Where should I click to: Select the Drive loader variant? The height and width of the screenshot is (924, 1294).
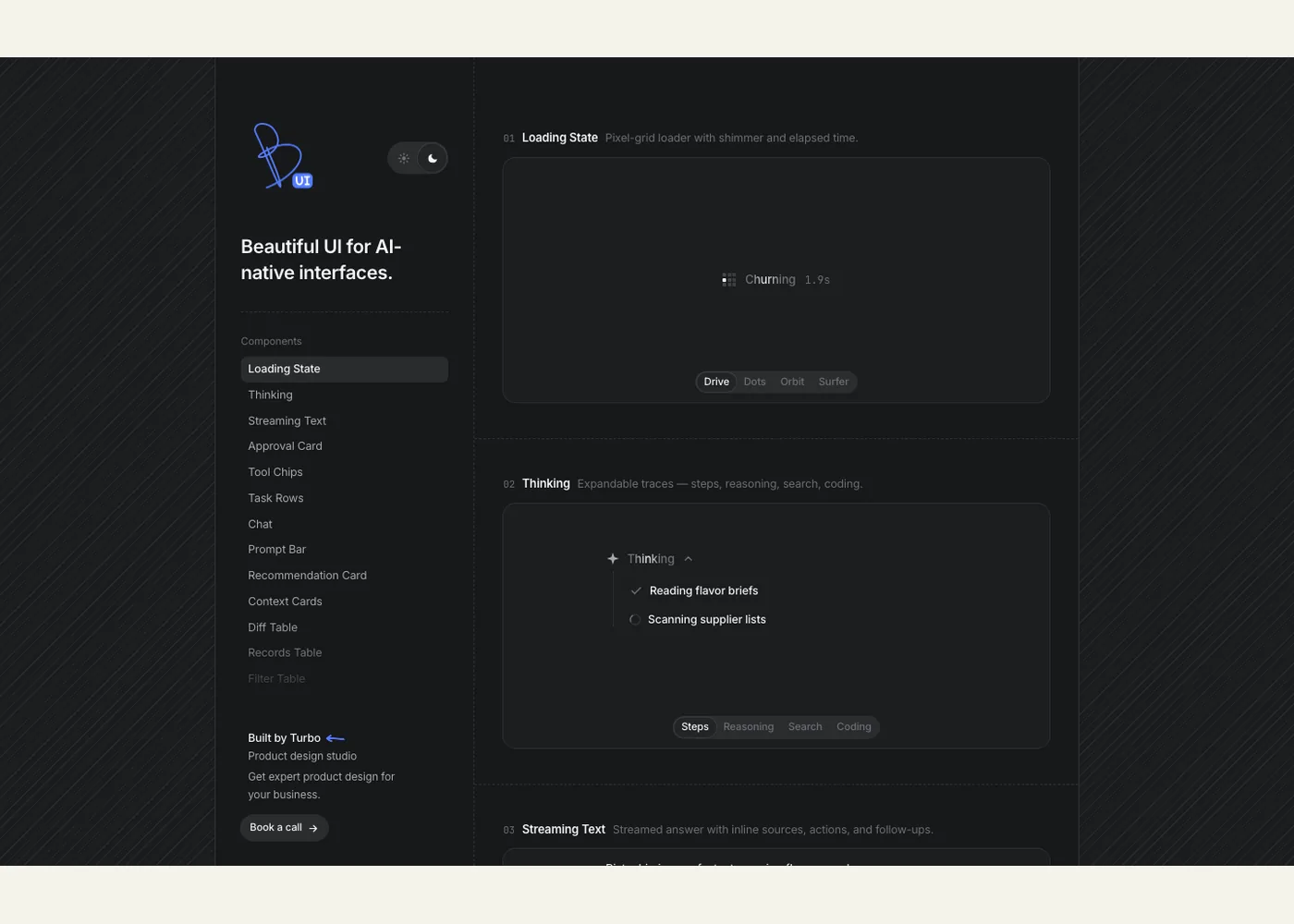click(x=716, y=382)
